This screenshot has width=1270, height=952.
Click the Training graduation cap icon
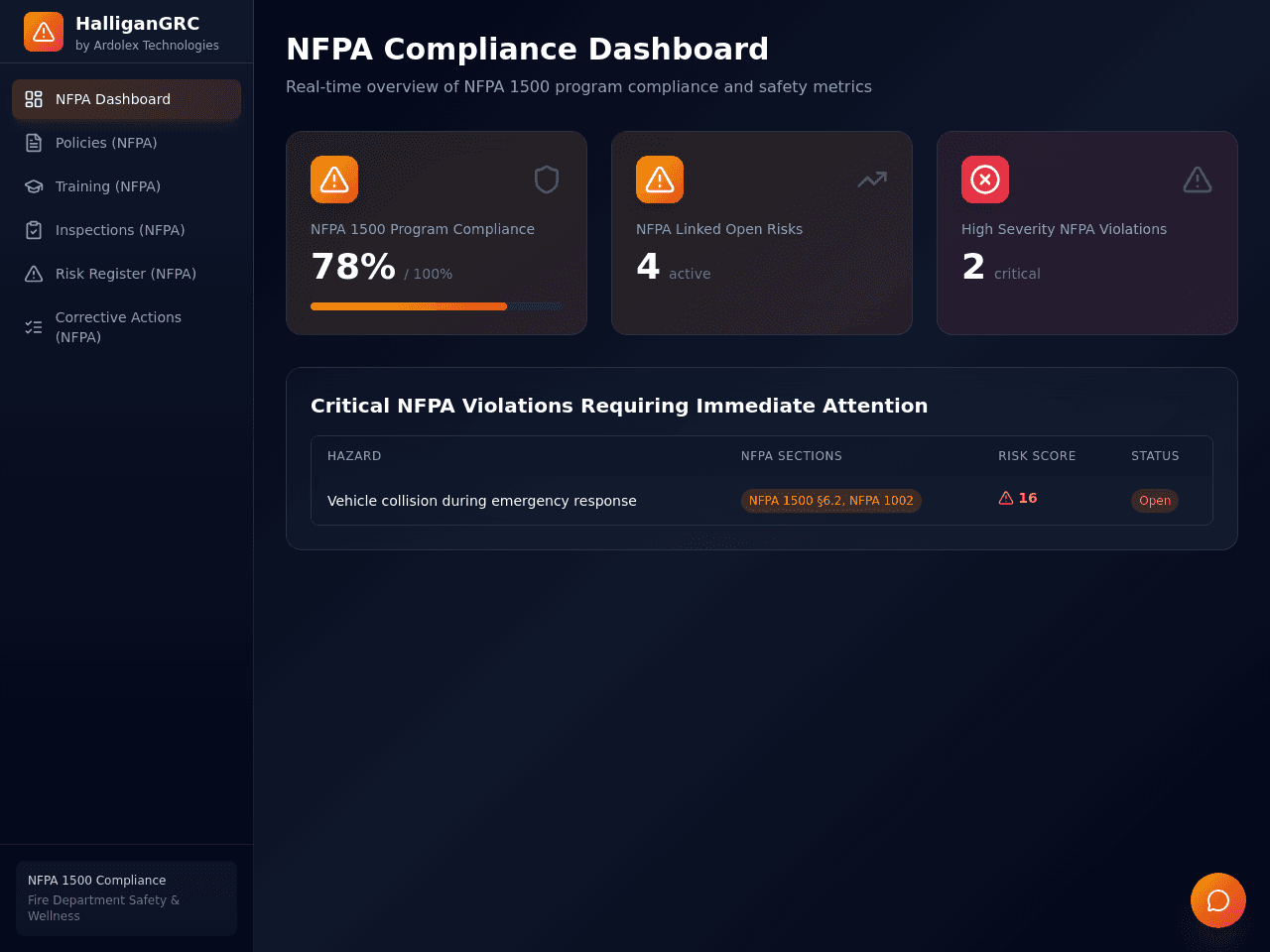[x=34, y=186]
